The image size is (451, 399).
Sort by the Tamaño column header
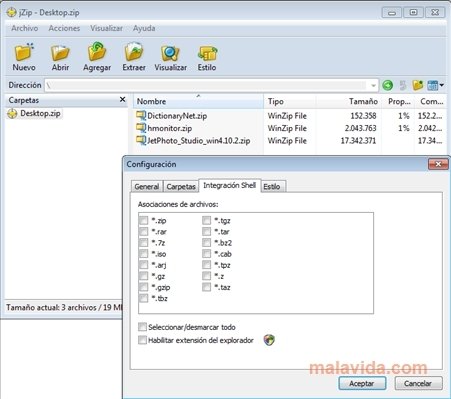(x=348, y=101)
